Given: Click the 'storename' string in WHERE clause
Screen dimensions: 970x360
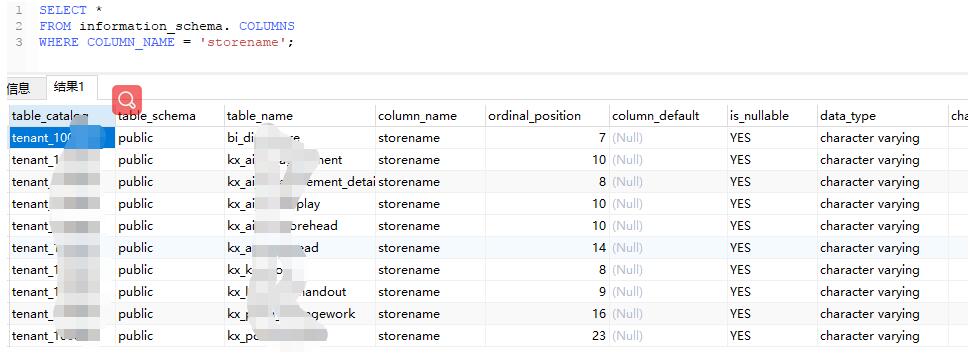Looking at the screenshot, I should (246, 42).
